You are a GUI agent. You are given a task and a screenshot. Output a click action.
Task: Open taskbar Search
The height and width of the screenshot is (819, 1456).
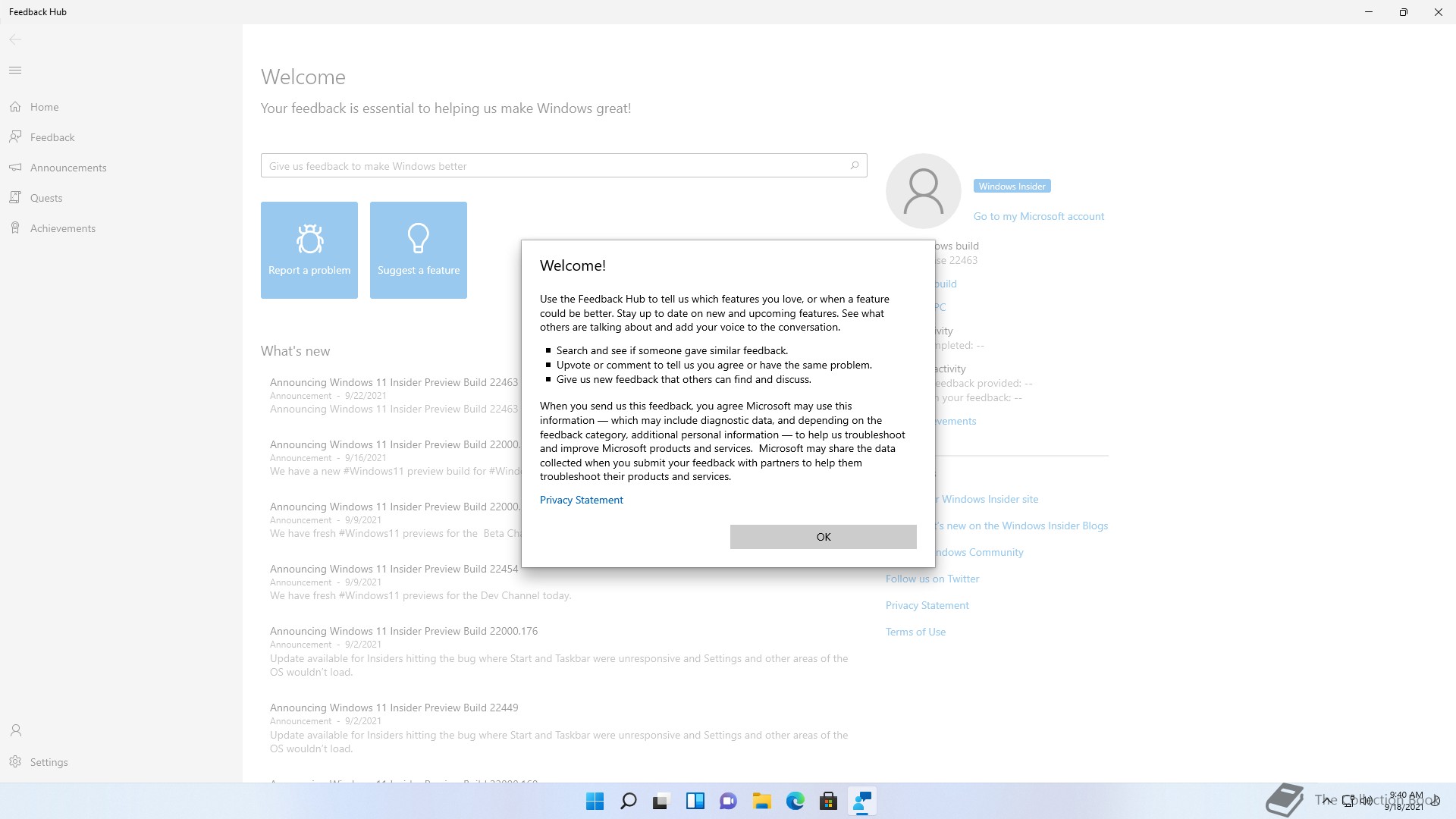coord(628,801)
